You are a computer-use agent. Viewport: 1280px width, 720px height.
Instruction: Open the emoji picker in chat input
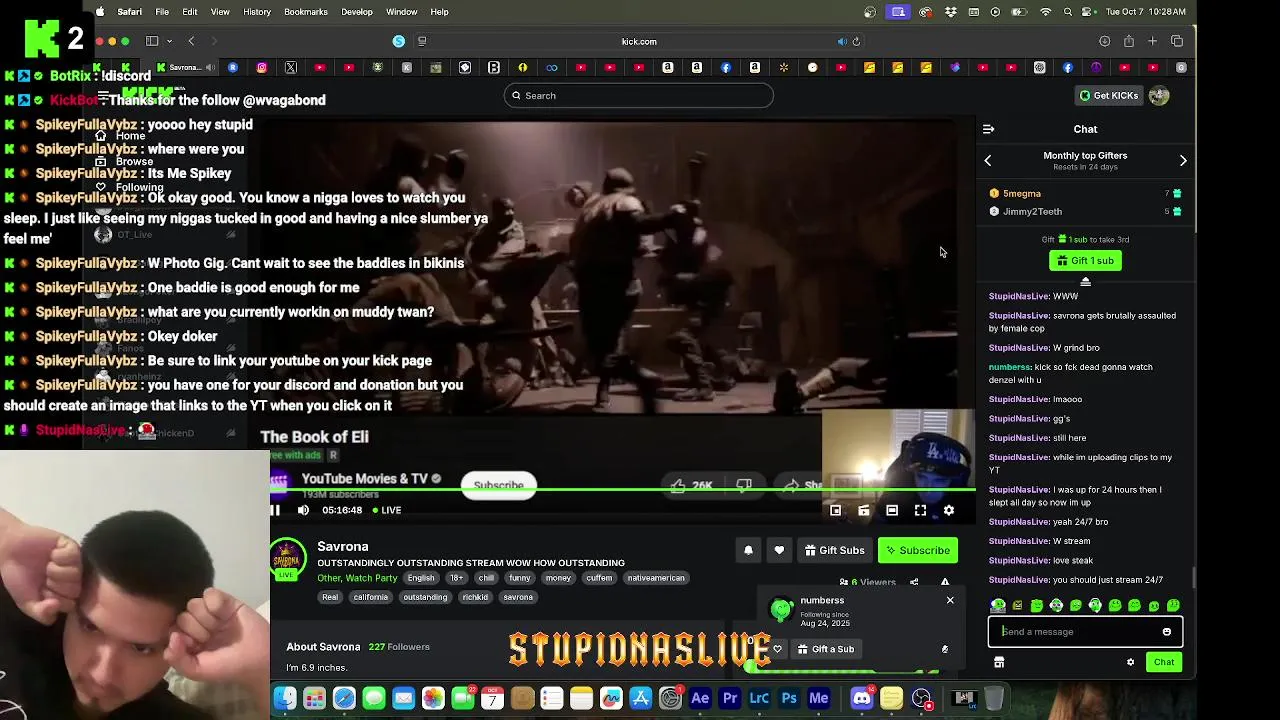click(1167, 632)
